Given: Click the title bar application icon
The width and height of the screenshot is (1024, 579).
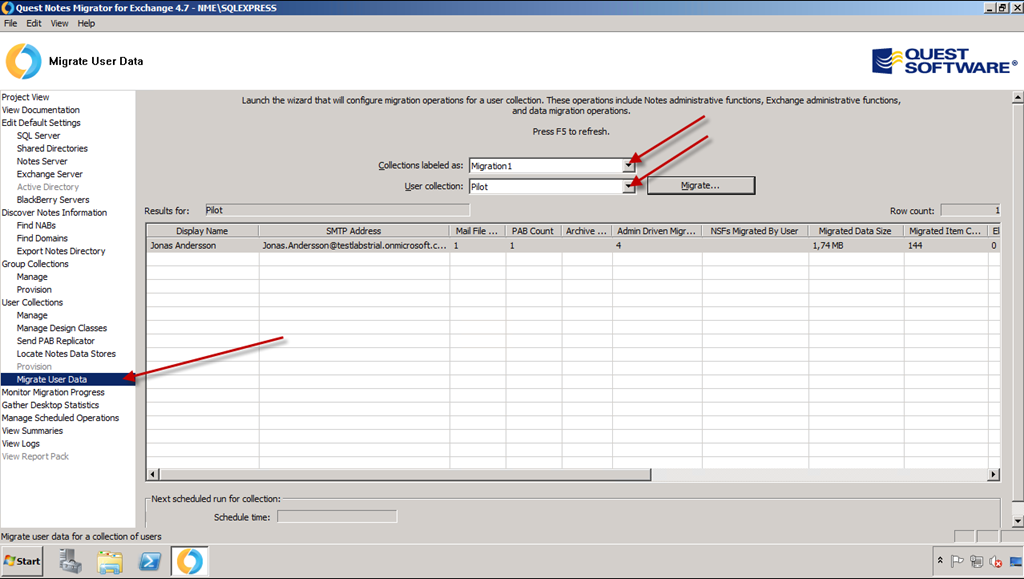Looking at the screenshot, I should coord(7,8).
